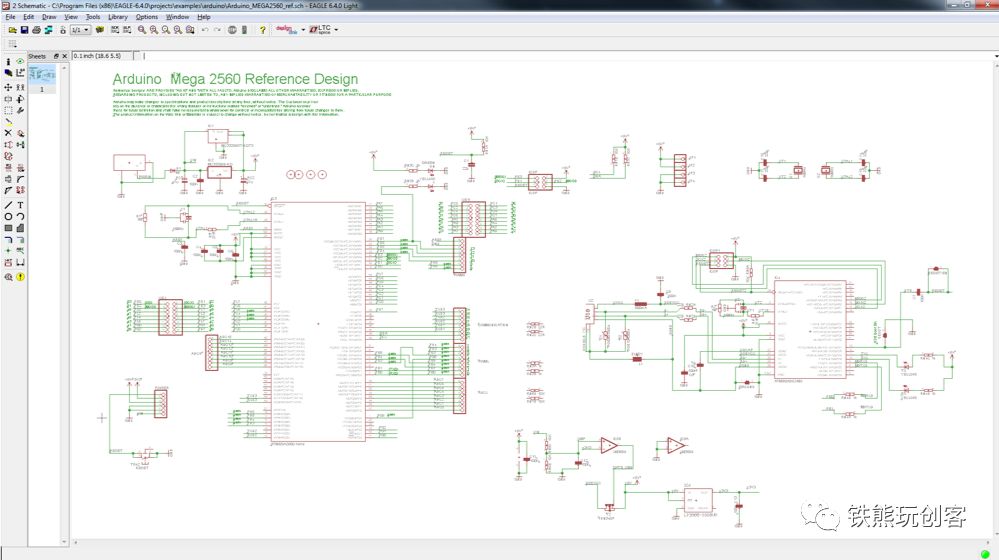Select sheet 1 thumbnail in Sheets panel
This screenshot has width=999, height=560.
42,79
